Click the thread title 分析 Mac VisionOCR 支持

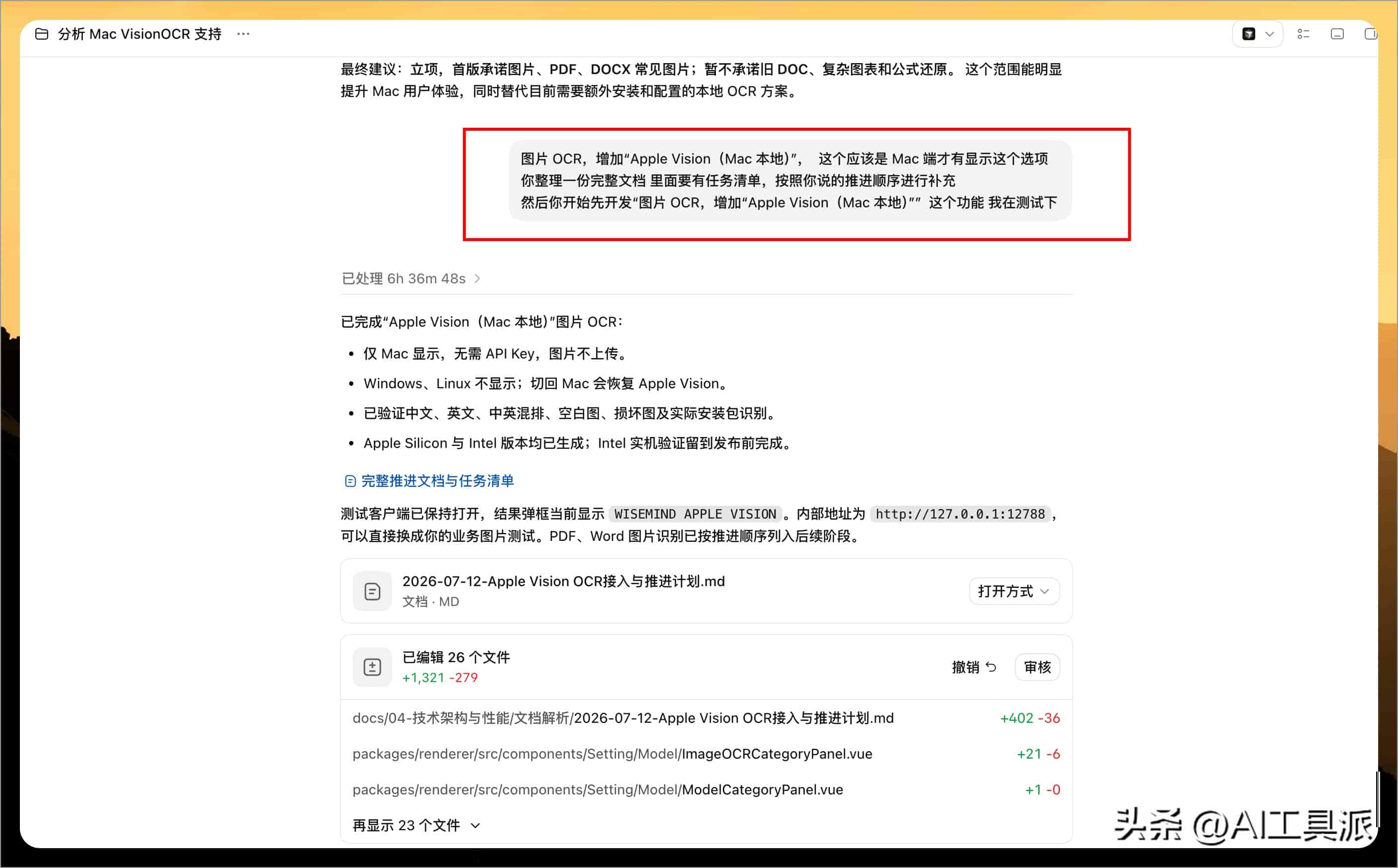[x=140, y=34]
